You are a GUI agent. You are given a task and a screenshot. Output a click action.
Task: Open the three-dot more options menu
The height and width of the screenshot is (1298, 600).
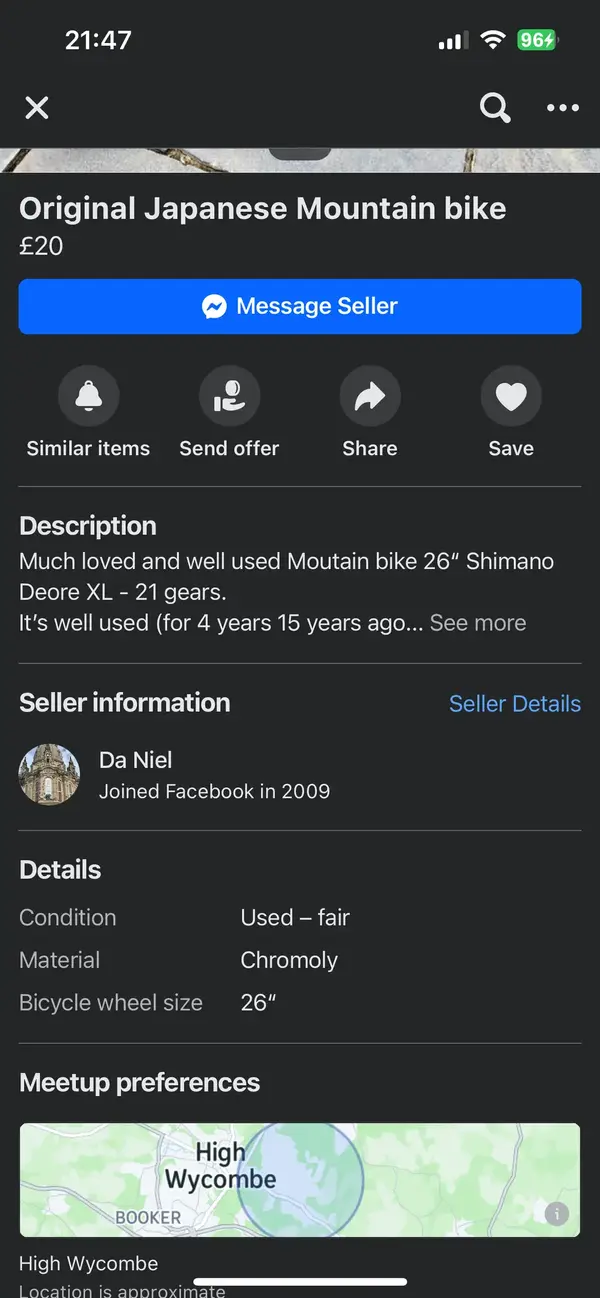tap(563, 108)
